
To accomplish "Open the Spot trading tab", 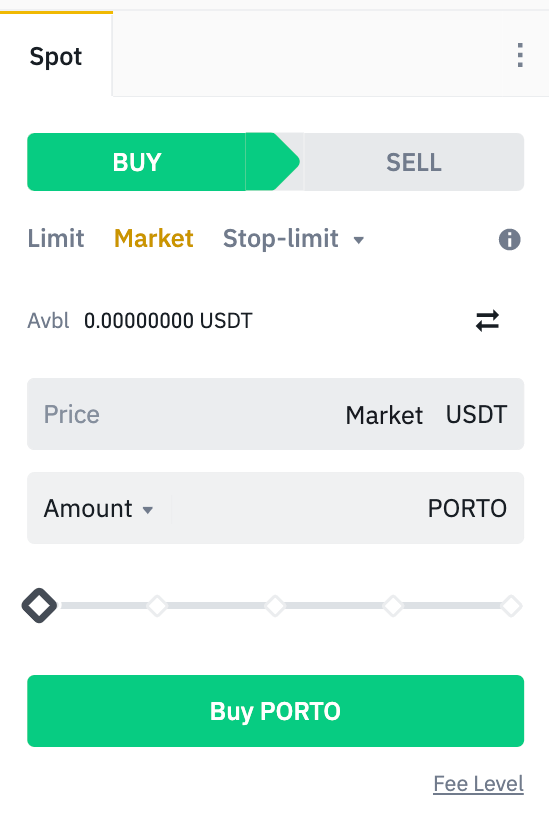I will coord(56,56).
